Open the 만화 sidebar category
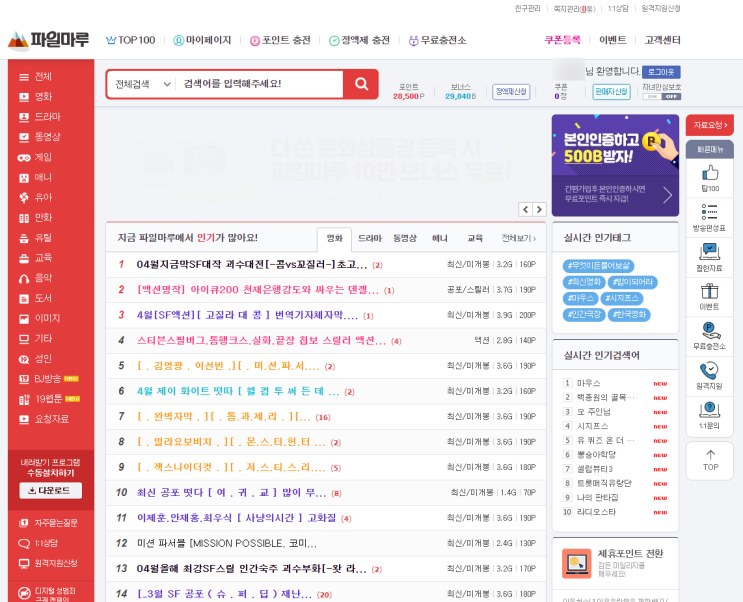 35,218
